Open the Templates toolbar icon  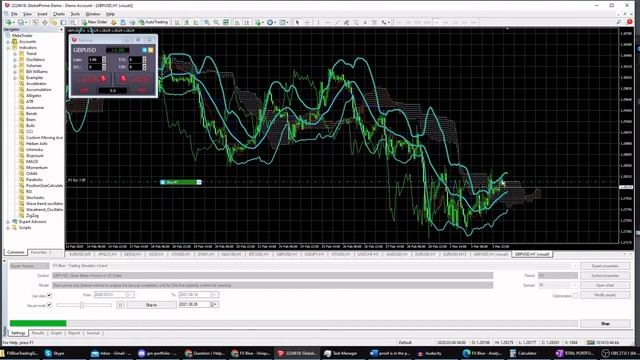coord(283,22)
